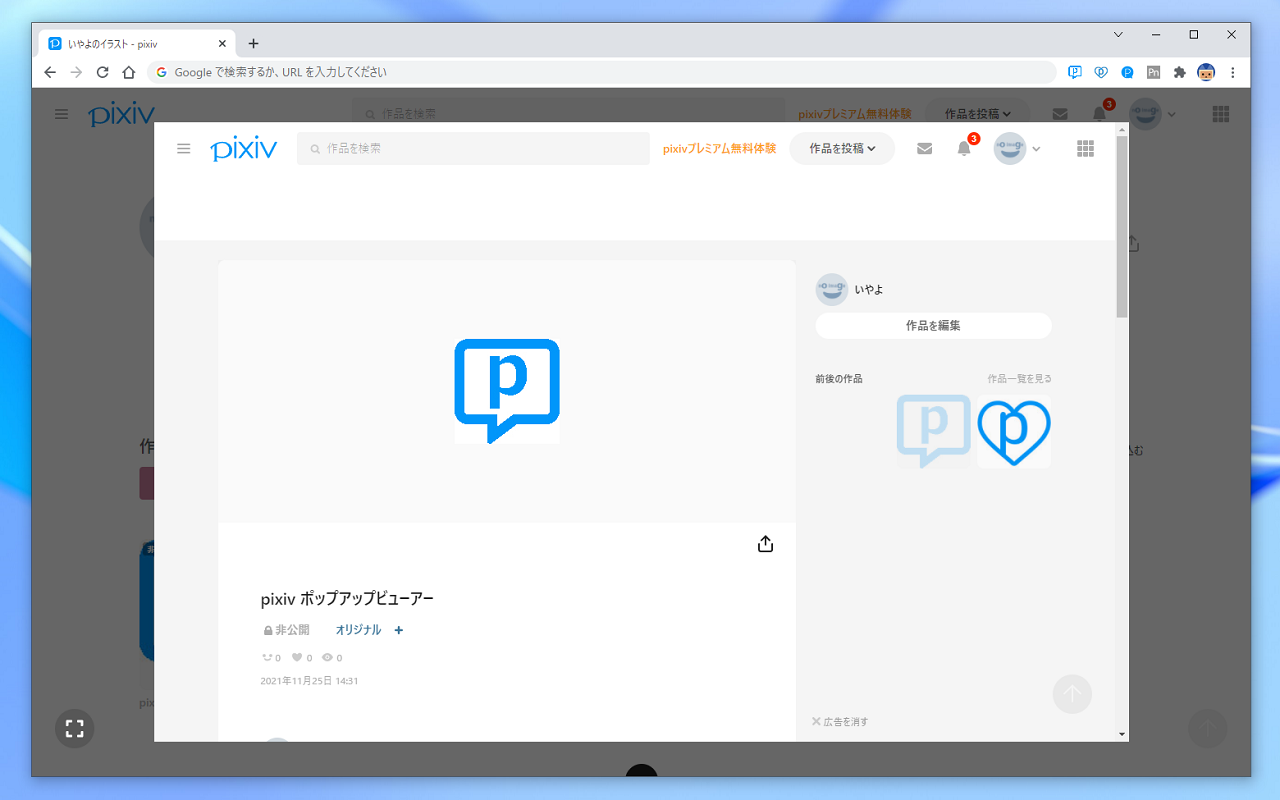Open the author name いやよ
This screenshot has height=800, width=1280.
click(869, 289)
